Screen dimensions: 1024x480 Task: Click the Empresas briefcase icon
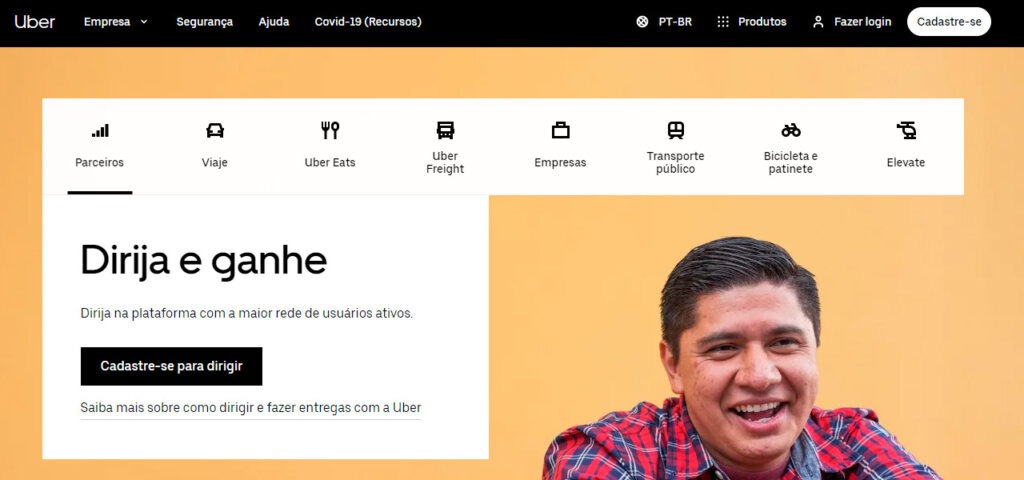[560, 131]
